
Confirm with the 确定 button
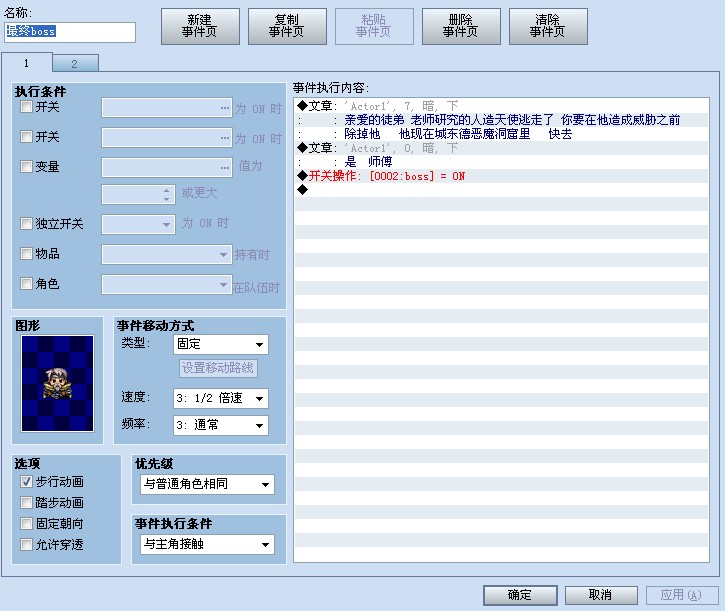coord(520,595)
